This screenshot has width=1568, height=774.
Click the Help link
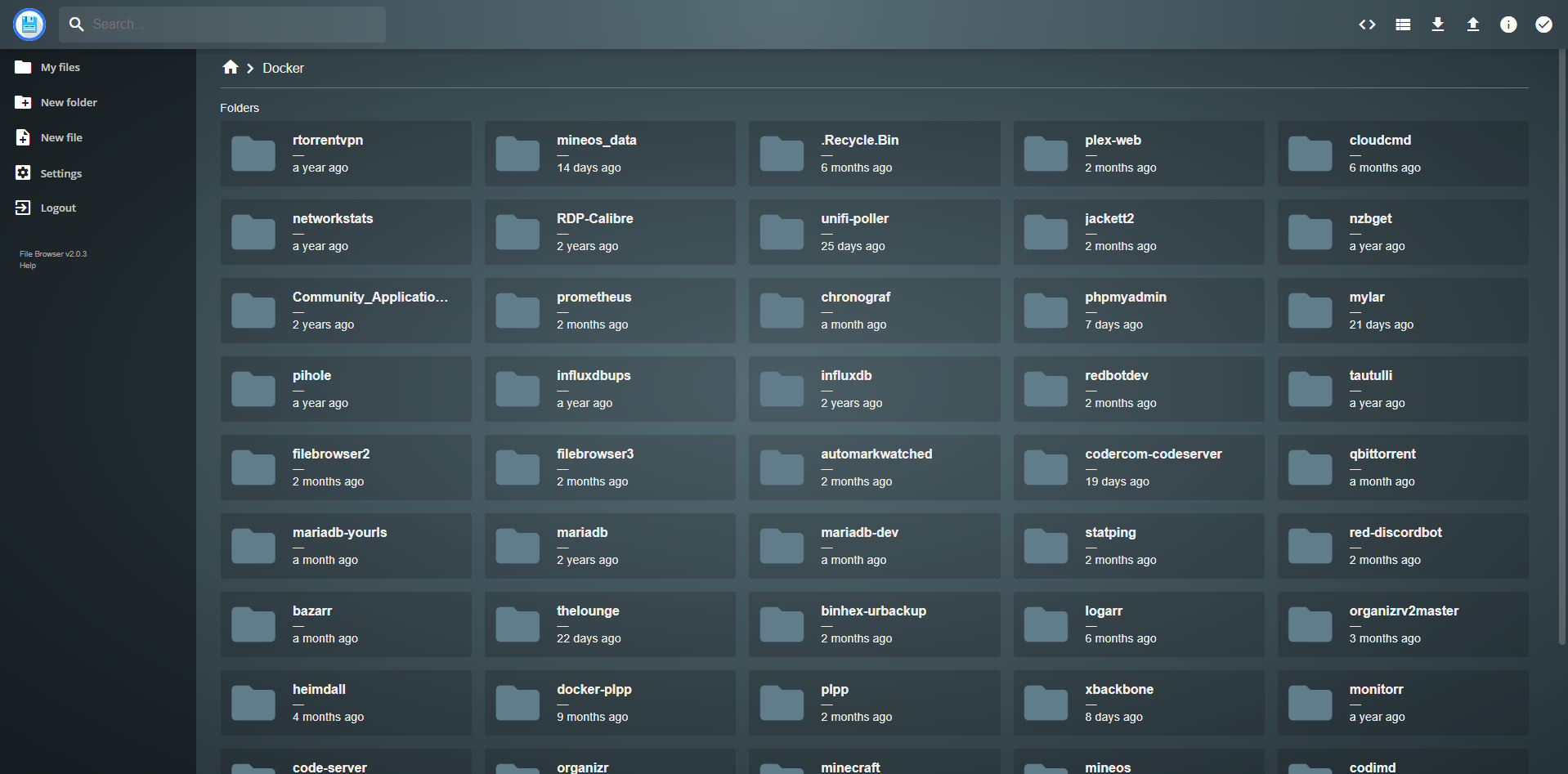pyautogui.click(x=28, y=266)
